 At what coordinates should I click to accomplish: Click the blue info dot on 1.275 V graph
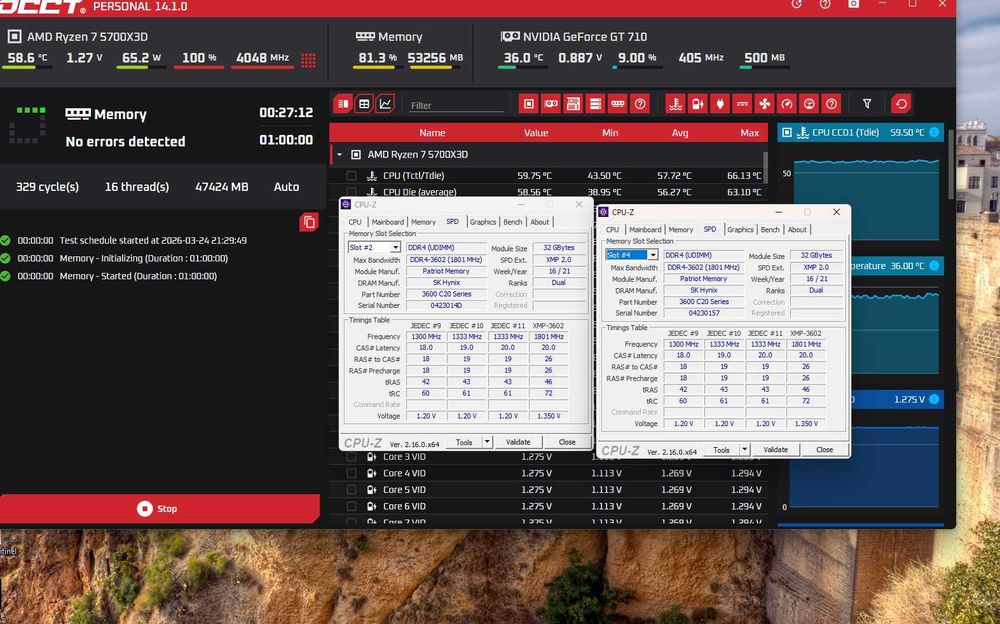pos(934,399)
